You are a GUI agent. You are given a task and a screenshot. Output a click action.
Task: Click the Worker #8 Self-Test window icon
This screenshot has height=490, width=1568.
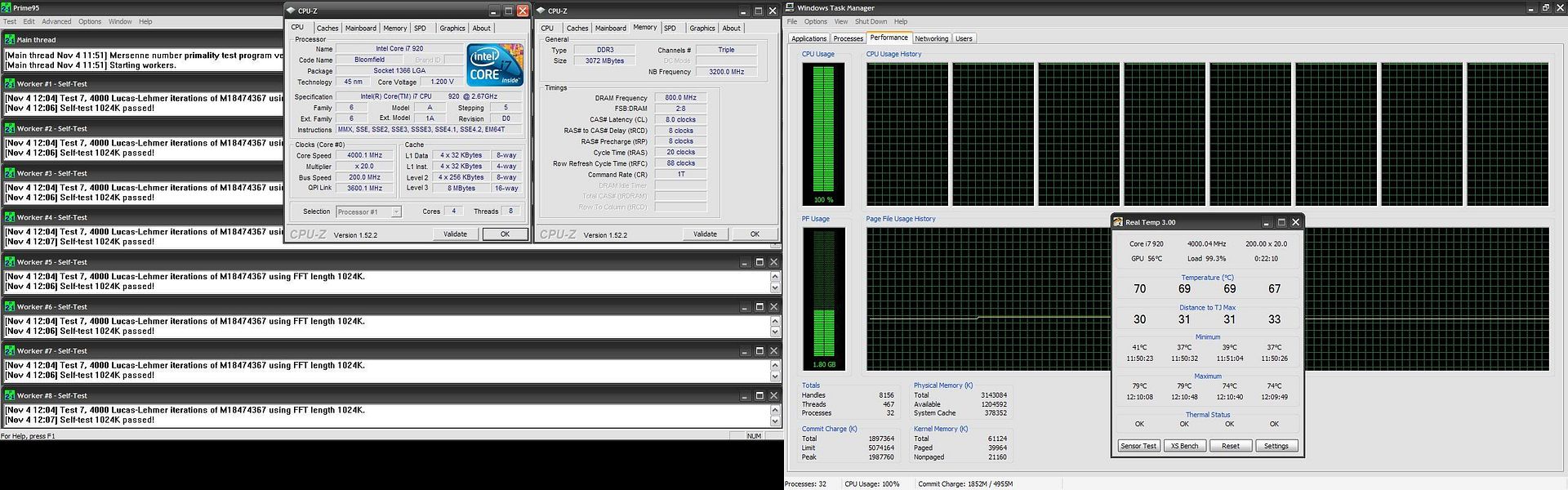(x=10, y=395)
